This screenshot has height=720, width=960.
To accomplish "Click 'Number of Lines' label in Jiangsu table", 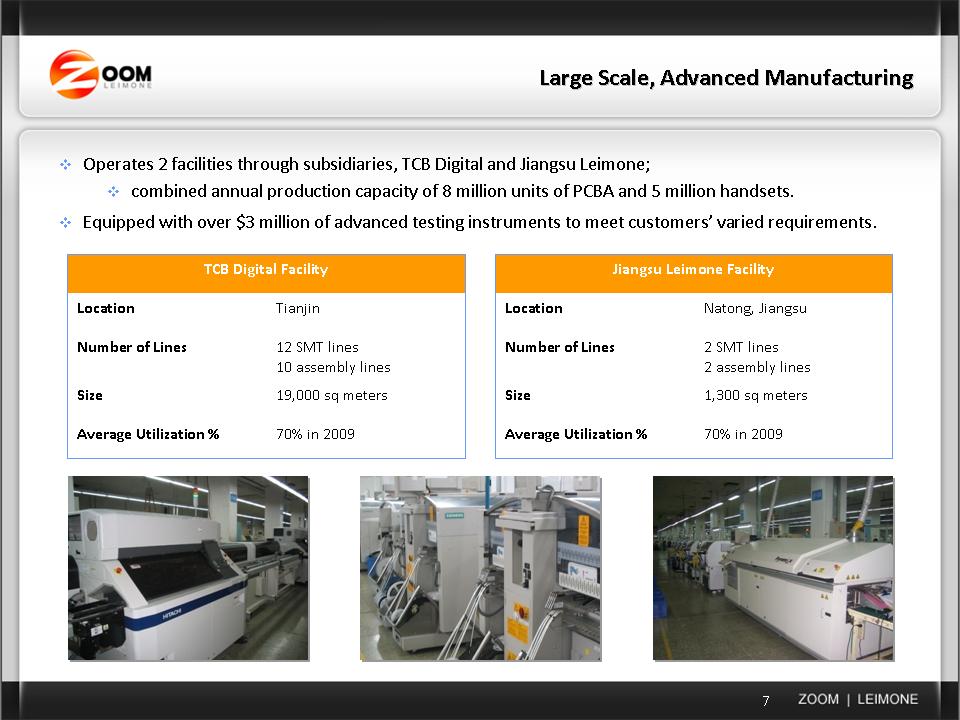I will tap(560, 347).
